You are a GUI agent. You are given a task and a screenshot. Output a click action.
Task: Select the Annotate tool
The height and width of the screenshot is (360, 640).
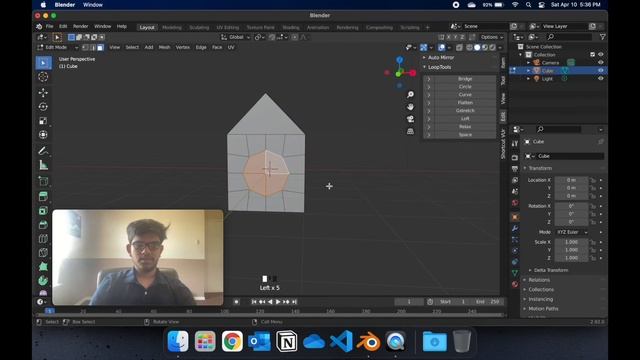43,151
